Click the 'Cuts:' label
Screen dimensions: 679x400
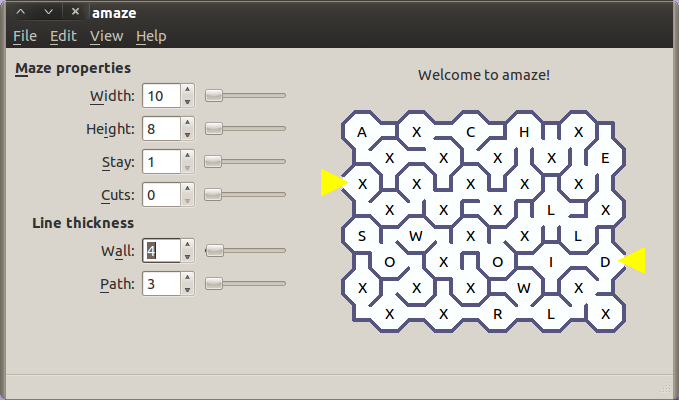pyautogui.click(x=118, y=195)
